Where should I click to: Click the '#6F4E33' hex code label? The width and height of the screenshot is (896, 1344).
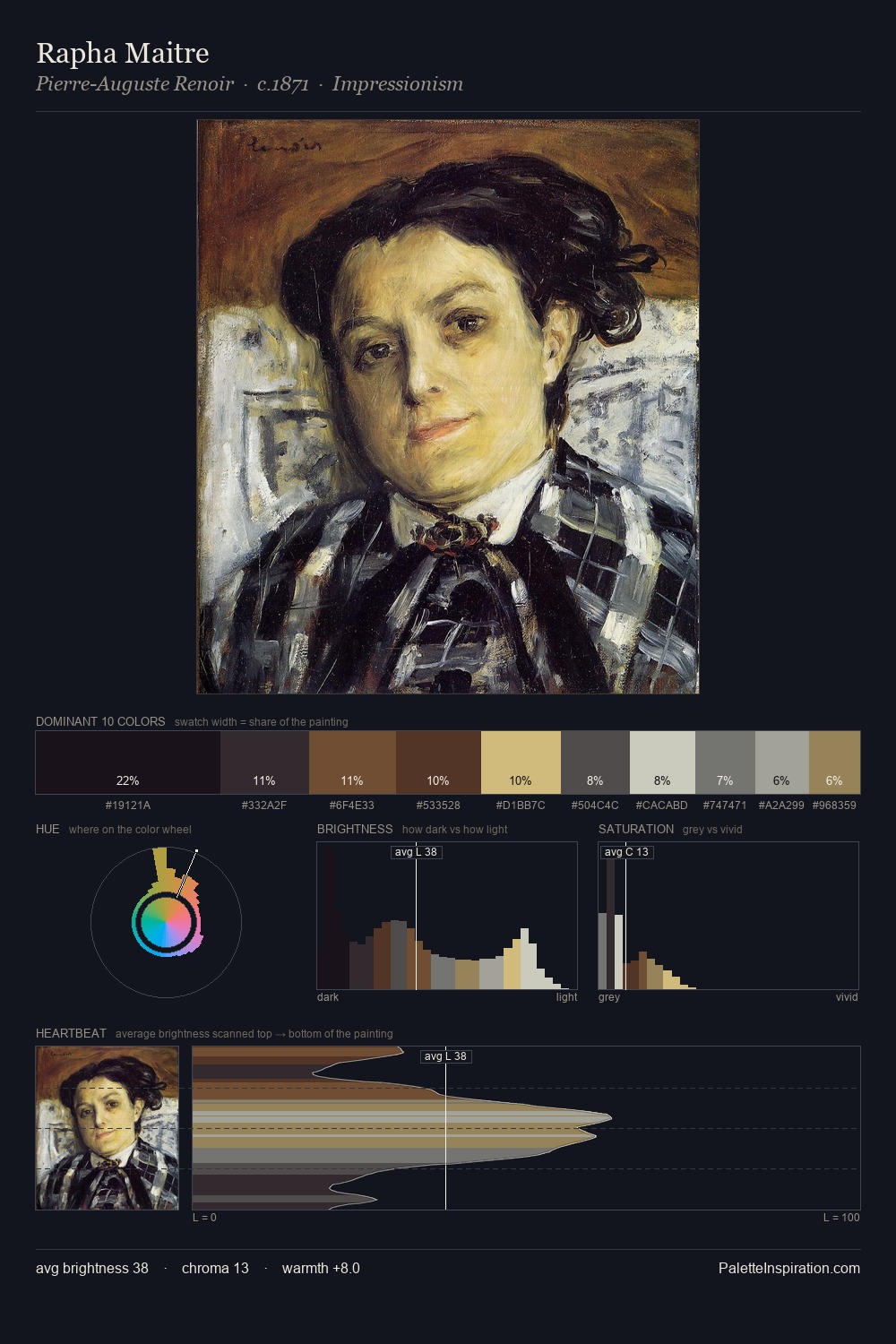352,806
